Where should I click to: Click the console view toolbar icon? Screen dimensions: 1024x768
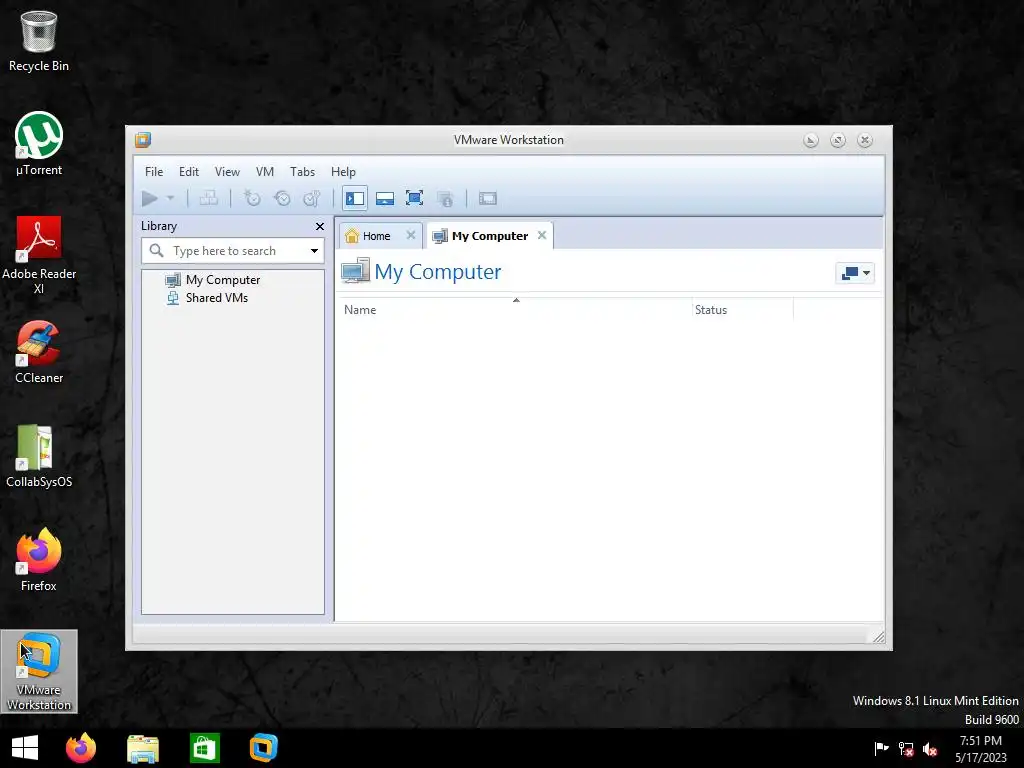coord(488,198)
